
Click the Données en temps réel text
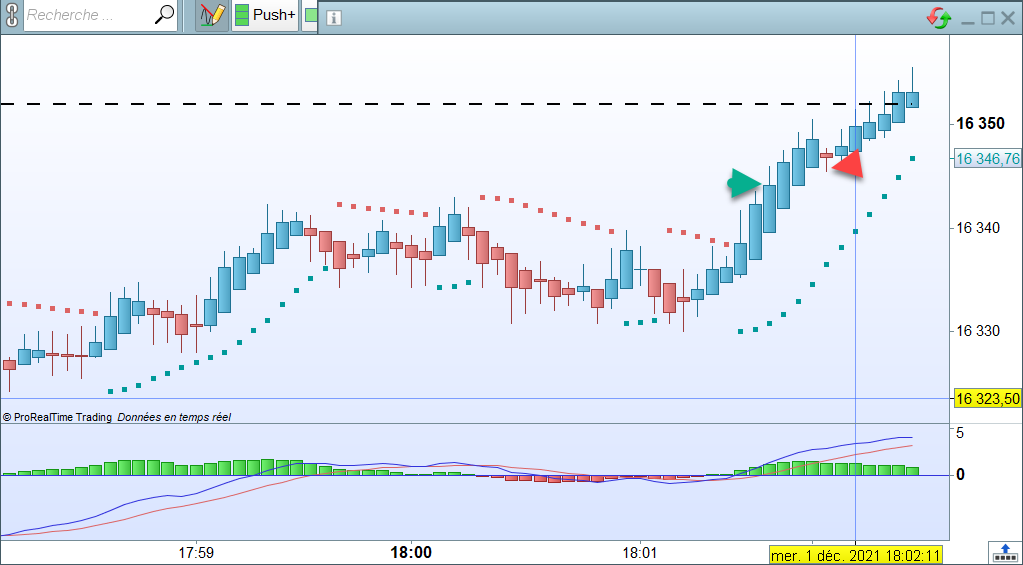coord(174,417)
